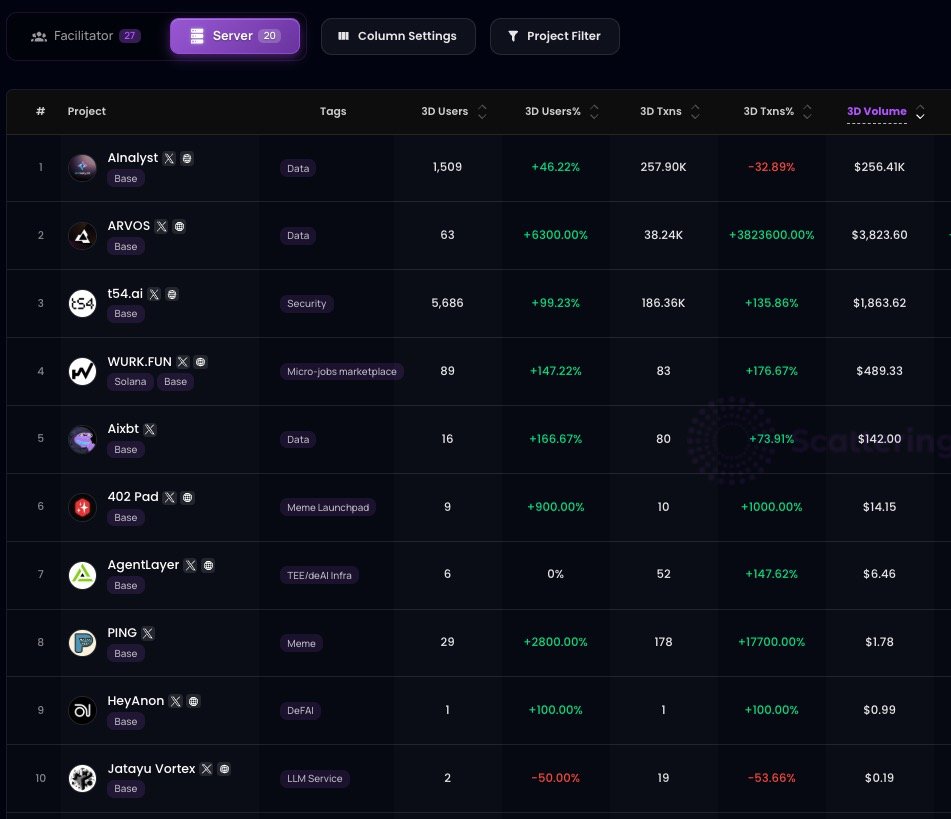Open ARVOS X profile icon
The image size is (951, 819).
161,226
